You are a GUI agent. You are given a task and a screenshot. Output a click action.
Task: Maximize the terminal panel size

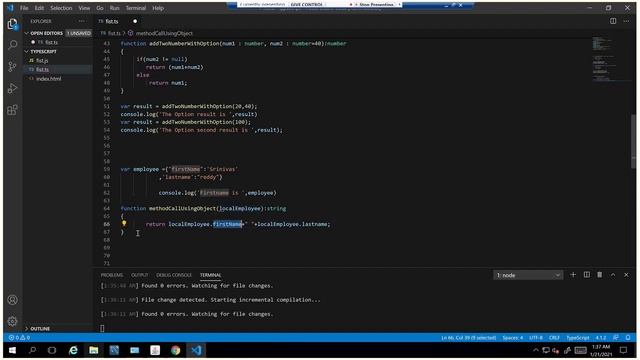(x=613, y=275)
